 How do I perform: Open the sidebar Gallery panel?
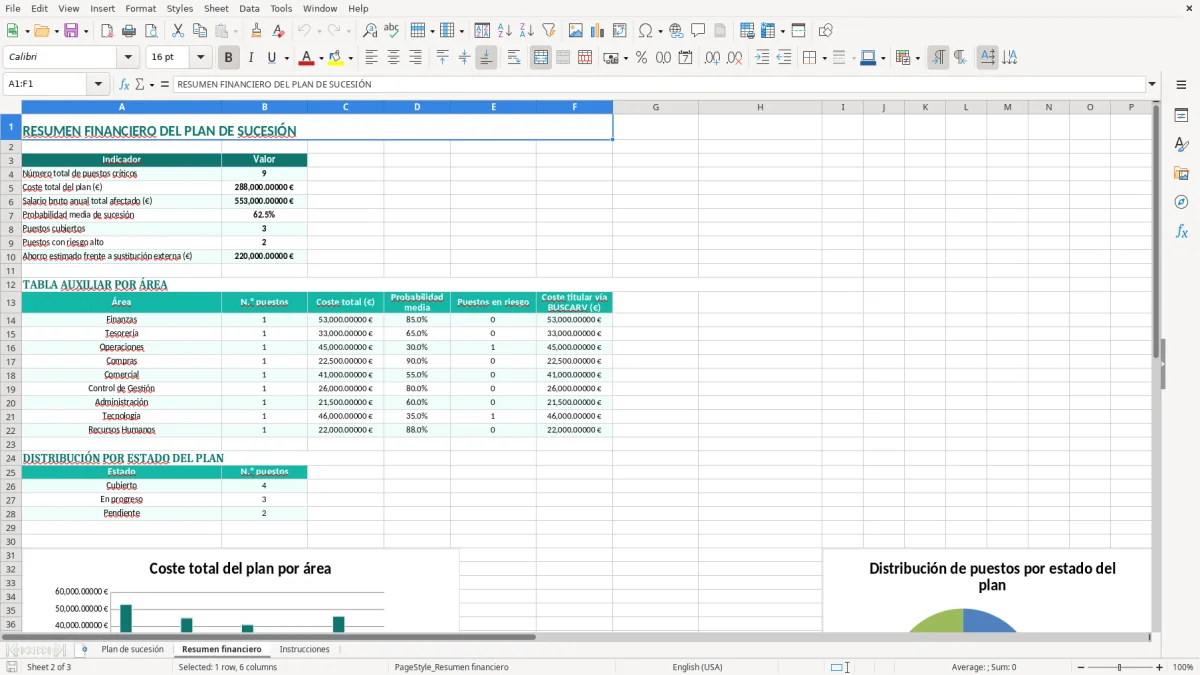click(1181, 173)
